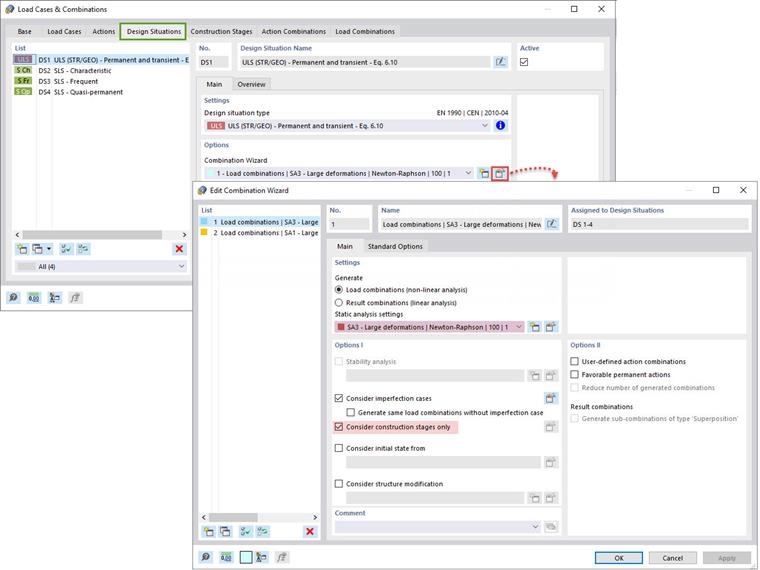
Task: Click the comment library icon next to the Comment field
Action: pyautogui.click(x=551, y=526)
